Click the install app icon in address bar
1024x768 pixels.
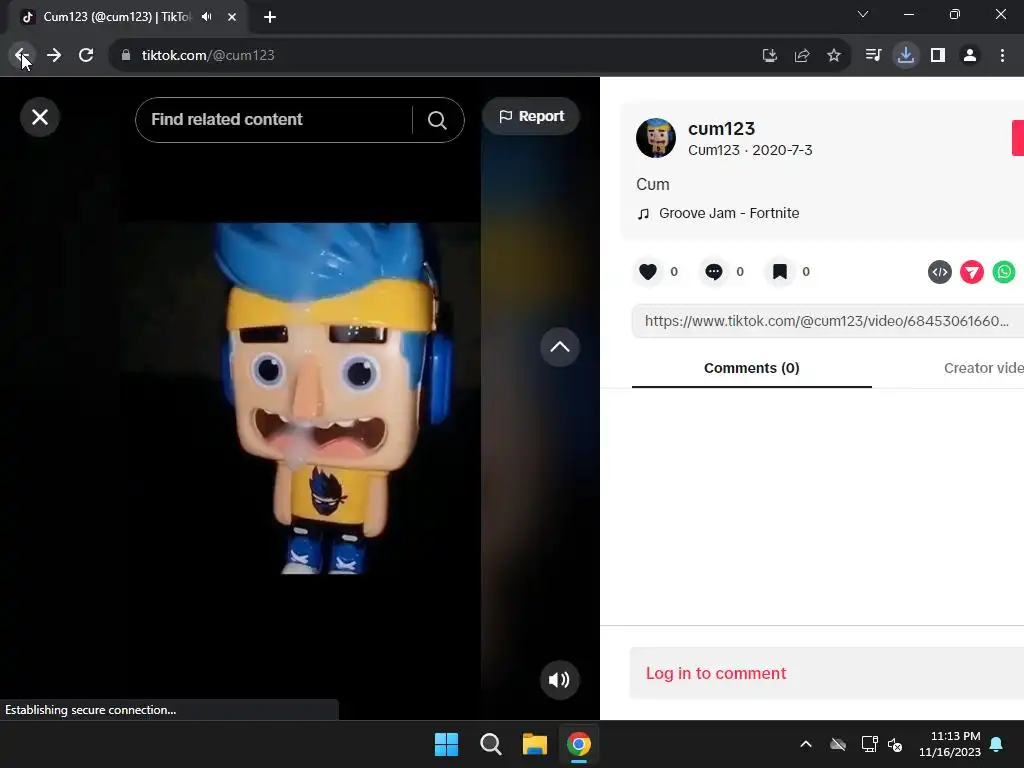pos(770,56)
